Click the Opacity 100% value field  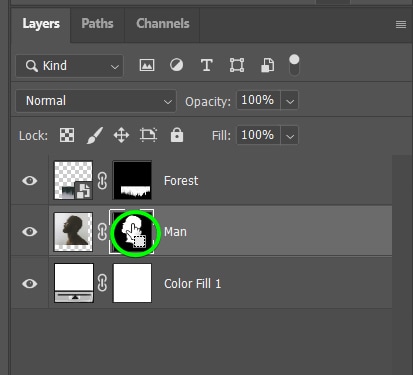click(x=258, y=100)
